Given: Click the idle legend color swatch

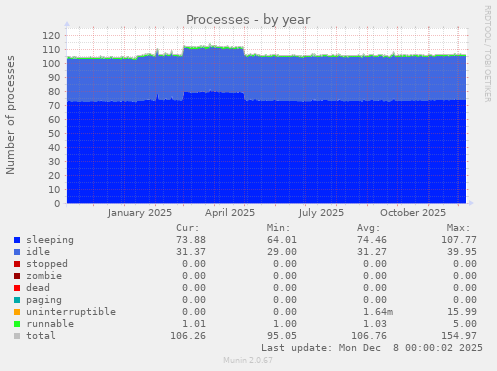Looking at the screenshot, I should (x=17, y=252).
